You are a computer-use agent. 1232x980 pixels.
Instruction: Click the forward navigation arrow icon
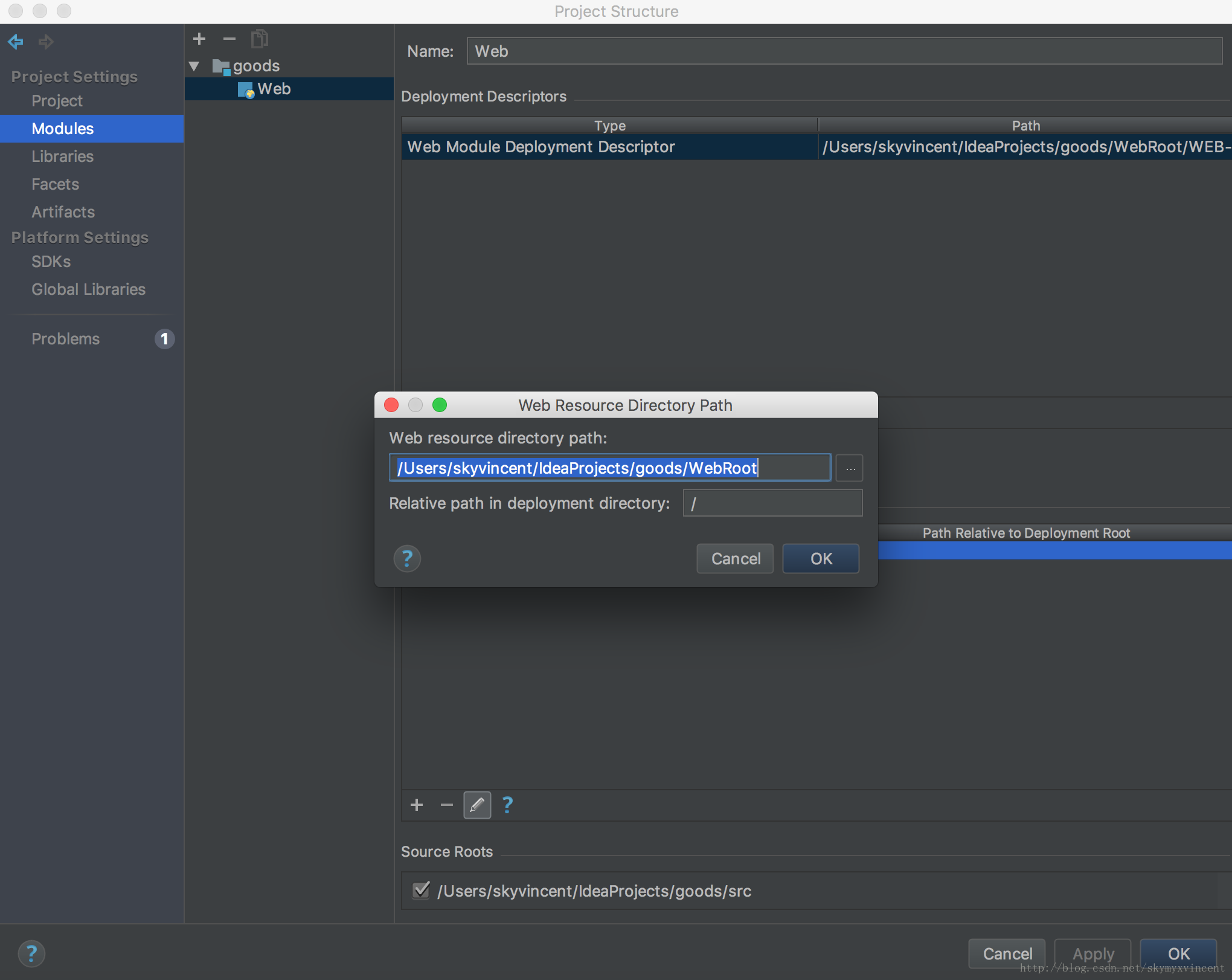tap(46, 42)
